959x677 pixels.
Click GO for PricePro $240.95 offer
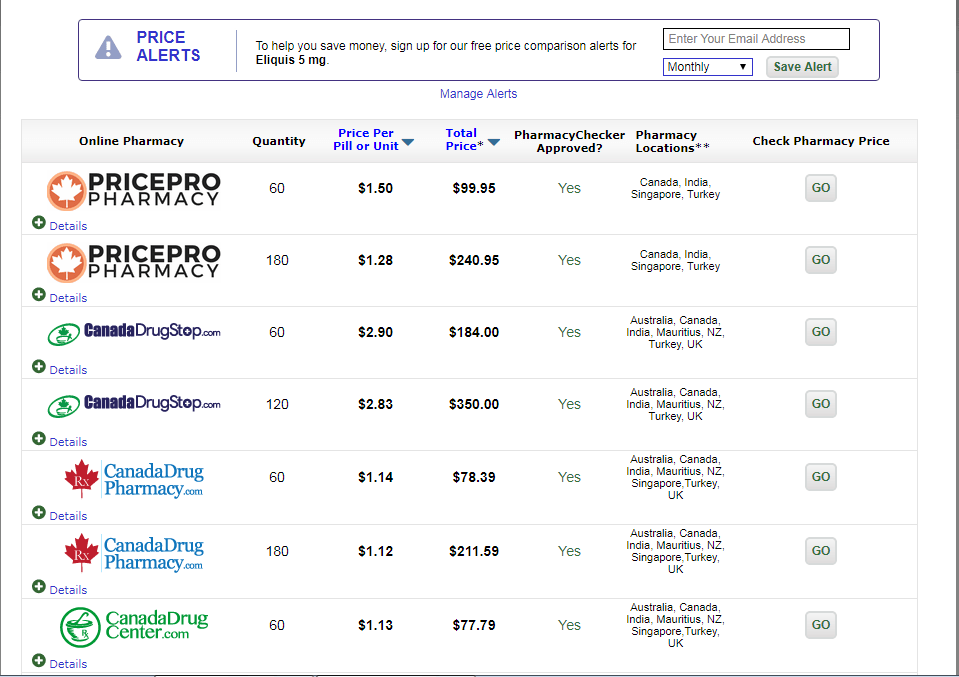coord(820,260)
